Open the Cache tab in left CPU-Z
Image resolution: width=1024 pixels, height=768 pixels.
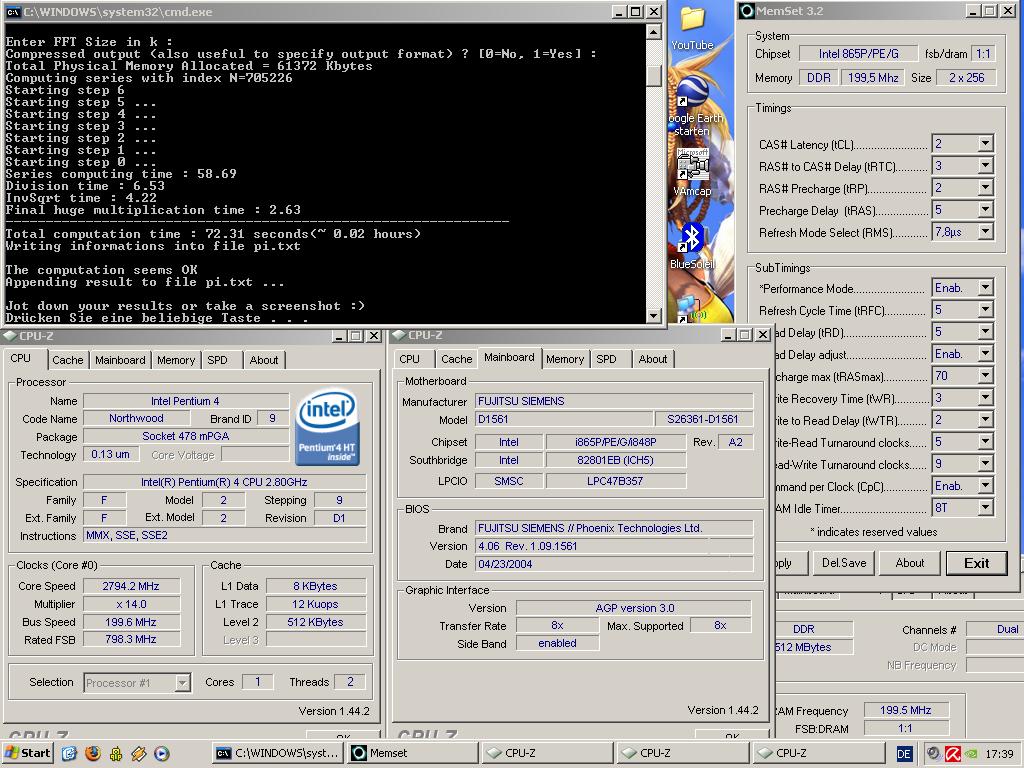pyautogui.click(x=67, y=360)
